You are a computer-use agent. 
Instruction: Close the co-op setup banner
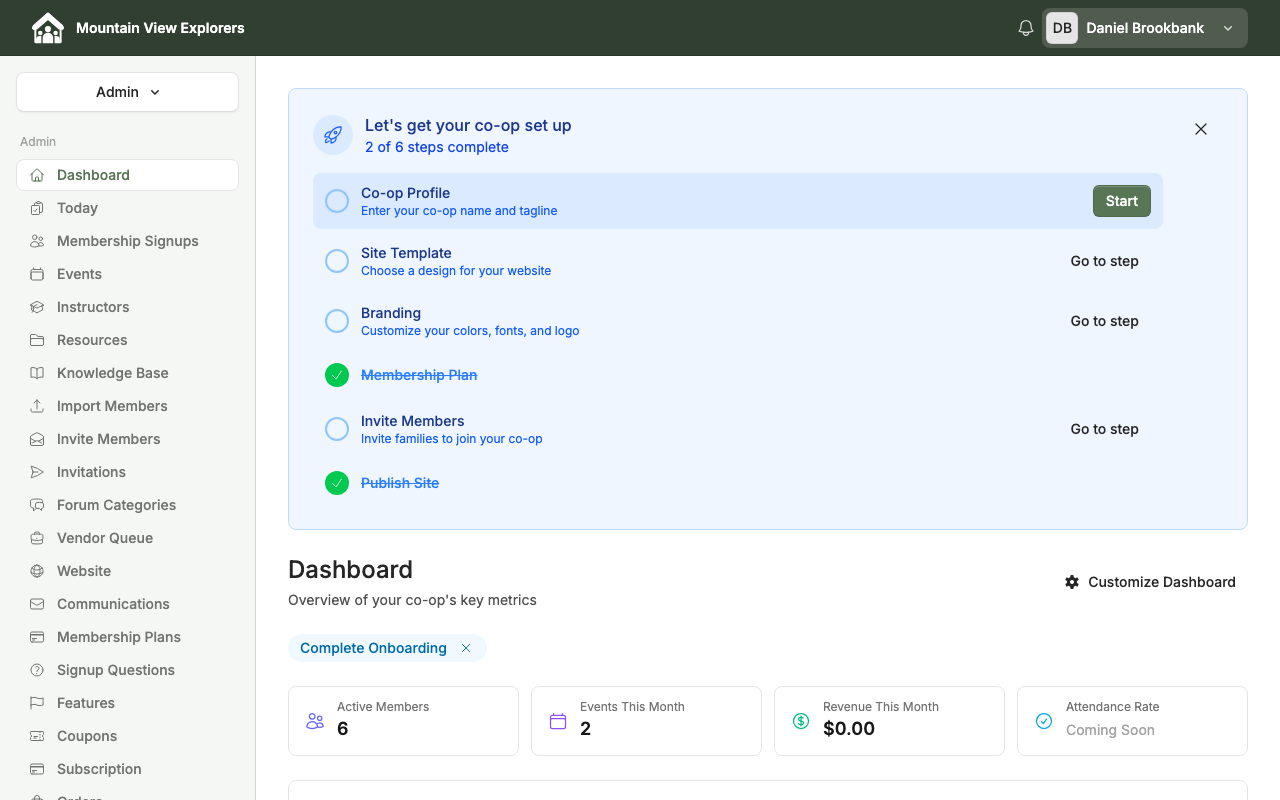[1201, 129]
